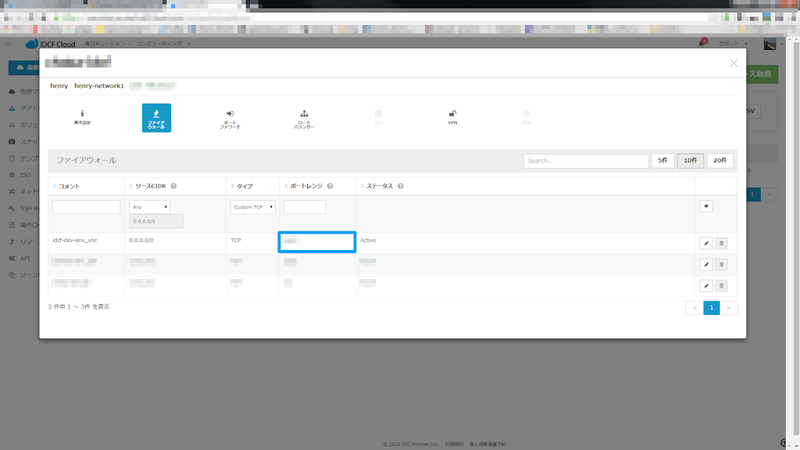Expand the Any source CIDR dropdown
The height and width of the screenshot is (450, 800).
pyautogui.click(x=150, y=206)
